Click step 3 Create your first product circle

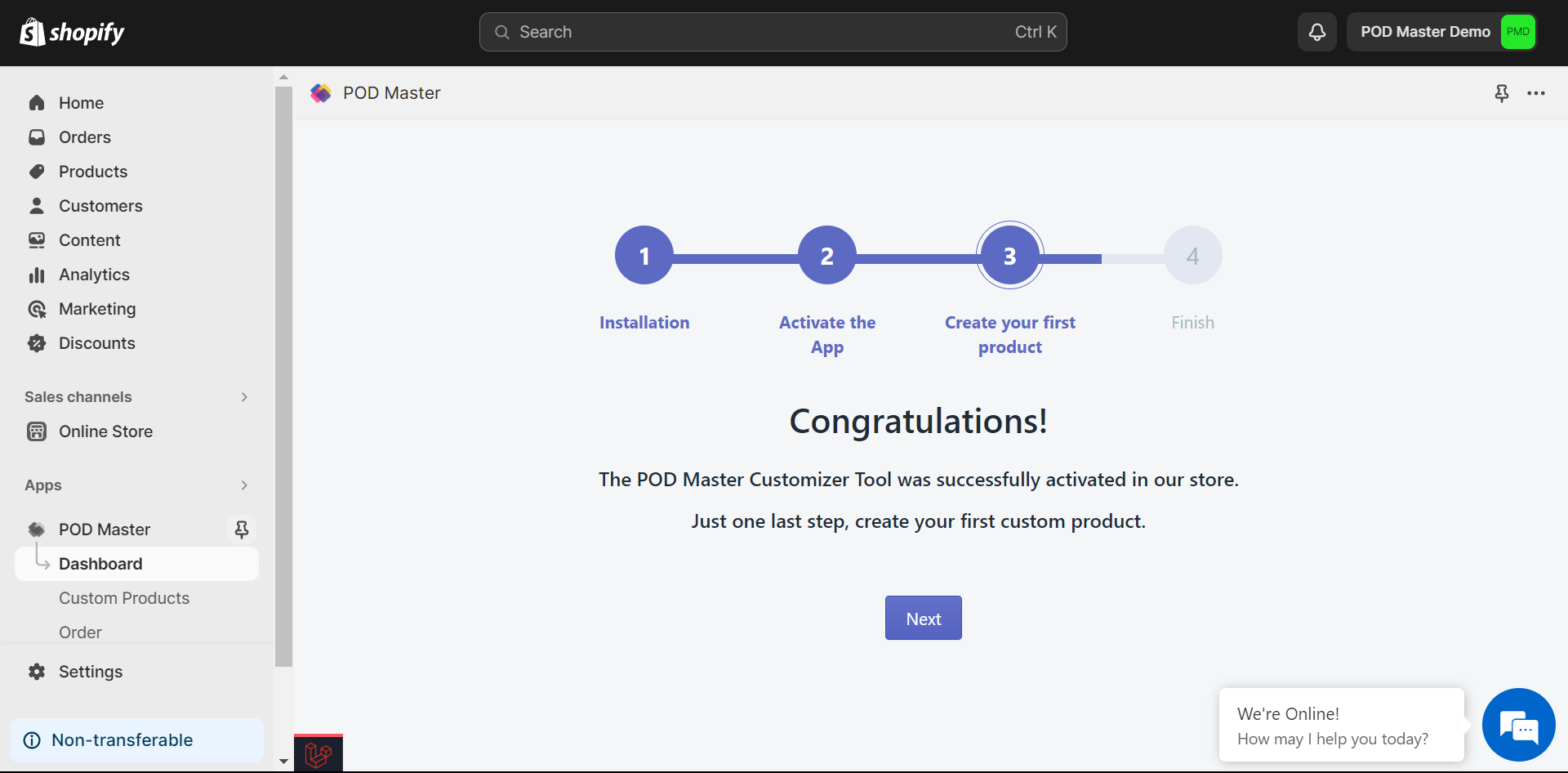coord(1010,255)
